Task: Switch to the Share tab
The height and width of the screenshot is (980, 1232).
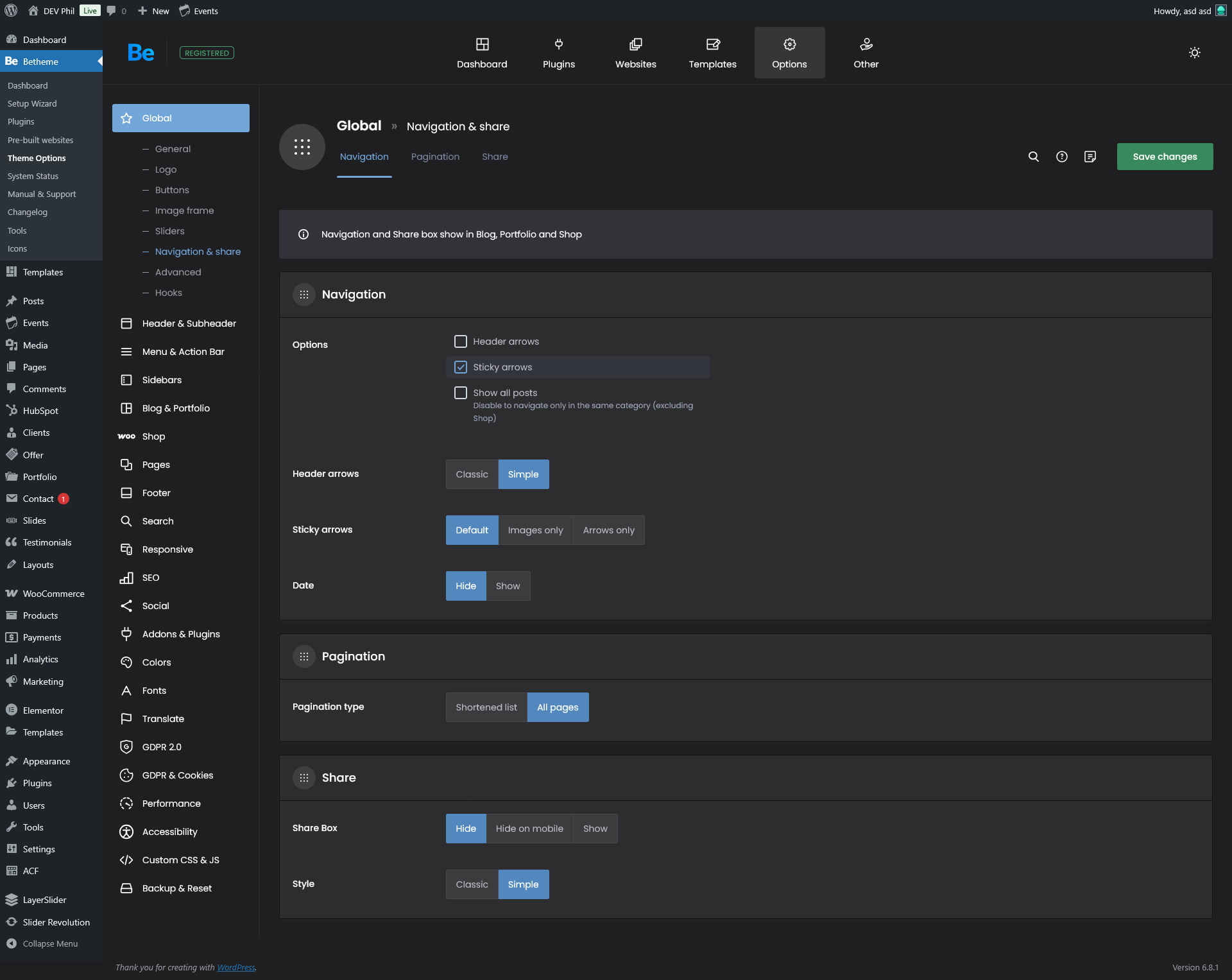Action: click(x=495, y=157)
